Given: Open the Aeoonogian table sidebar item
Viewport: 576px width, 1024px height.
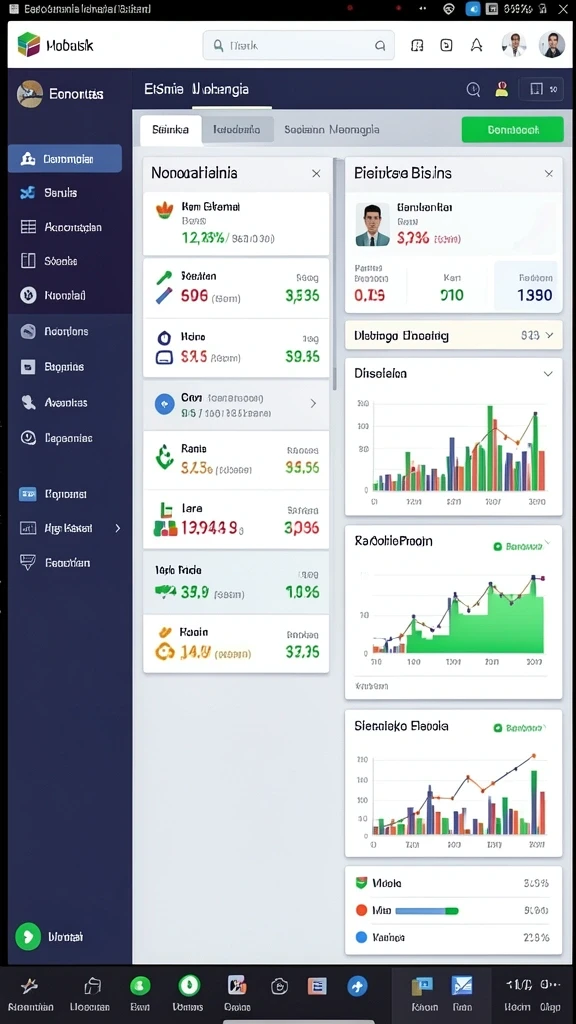Looking at the screenshot, I should (x=65, y=227).
